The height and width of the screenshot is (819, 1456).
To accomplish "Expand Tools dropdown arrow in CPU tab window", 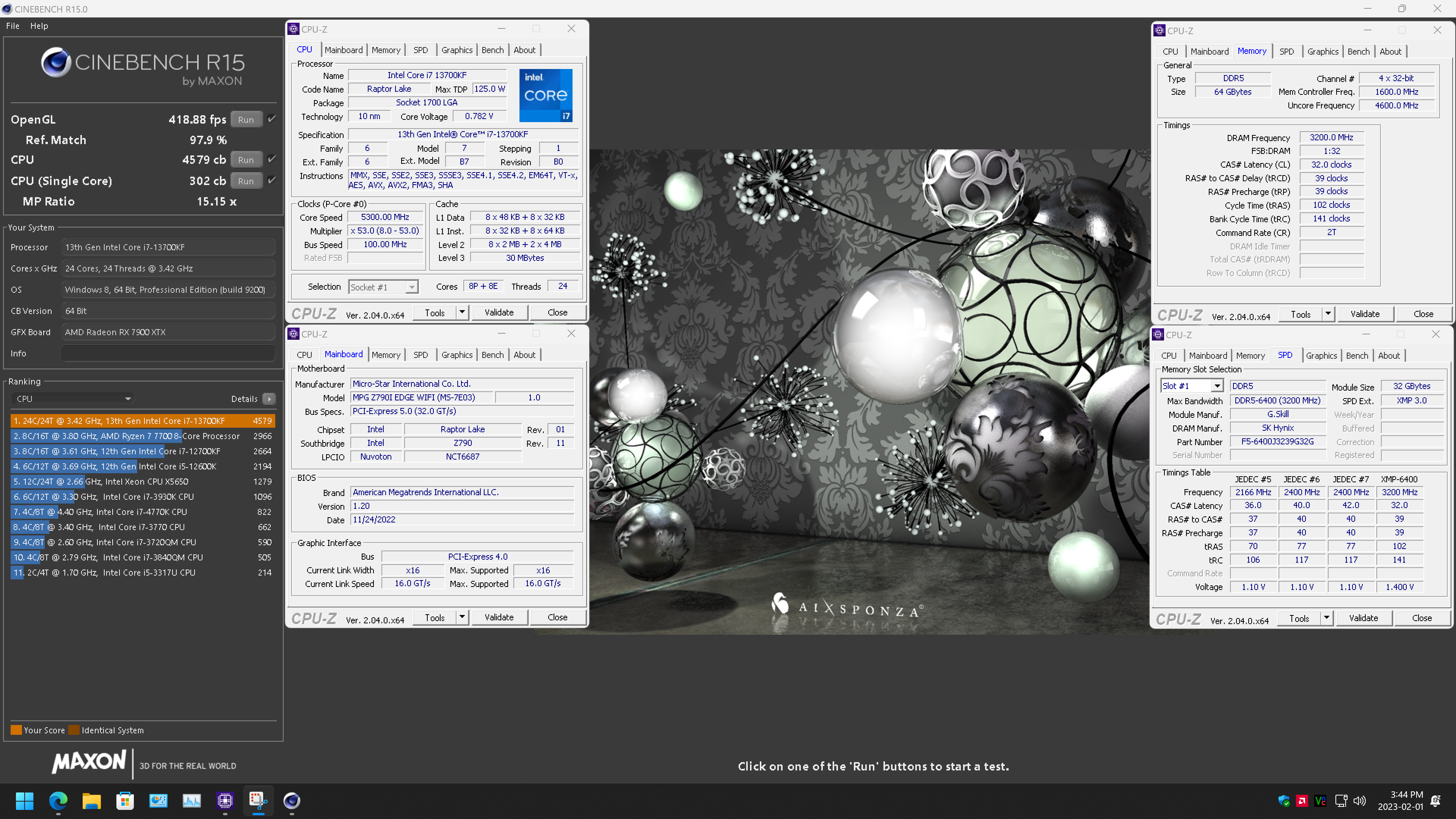I will 462,312.
